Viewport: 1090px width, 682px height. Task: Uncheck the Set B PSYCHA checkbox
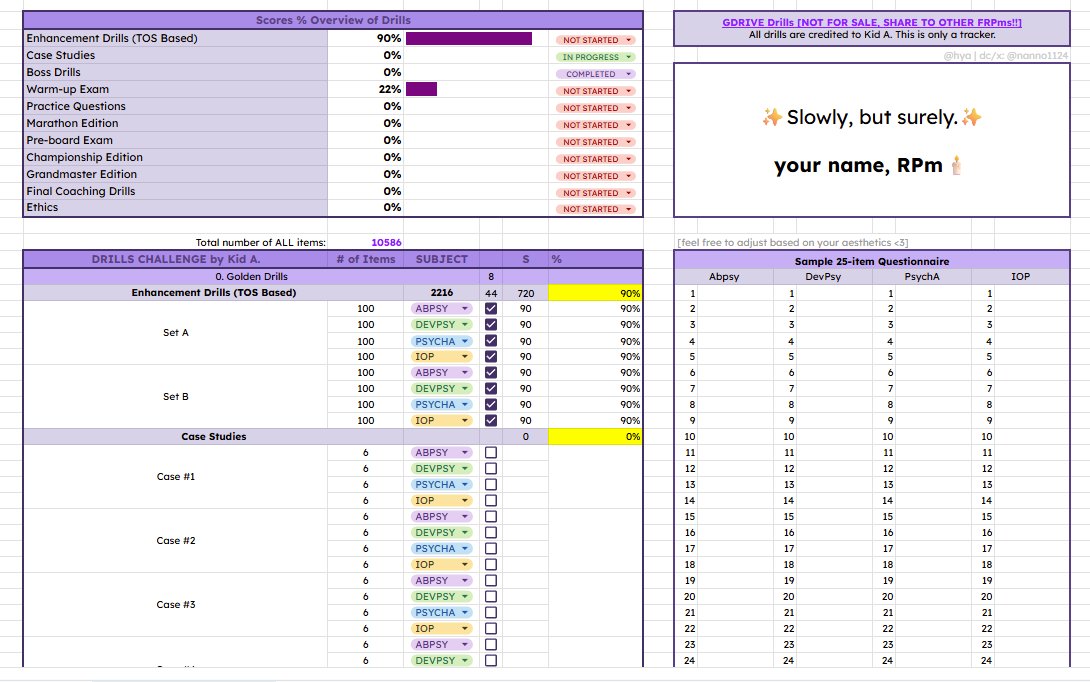click(x=491, y=404)
